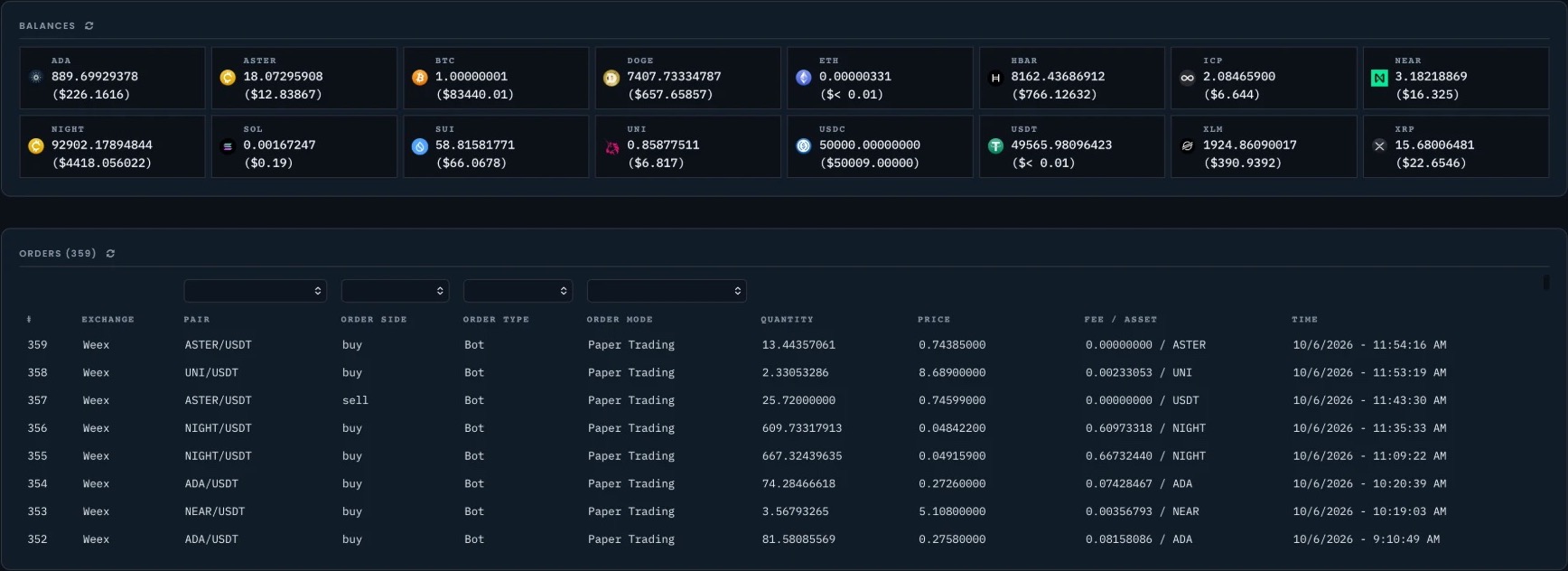
Task: Click the UNI unicorn icon
Action: 611,146
